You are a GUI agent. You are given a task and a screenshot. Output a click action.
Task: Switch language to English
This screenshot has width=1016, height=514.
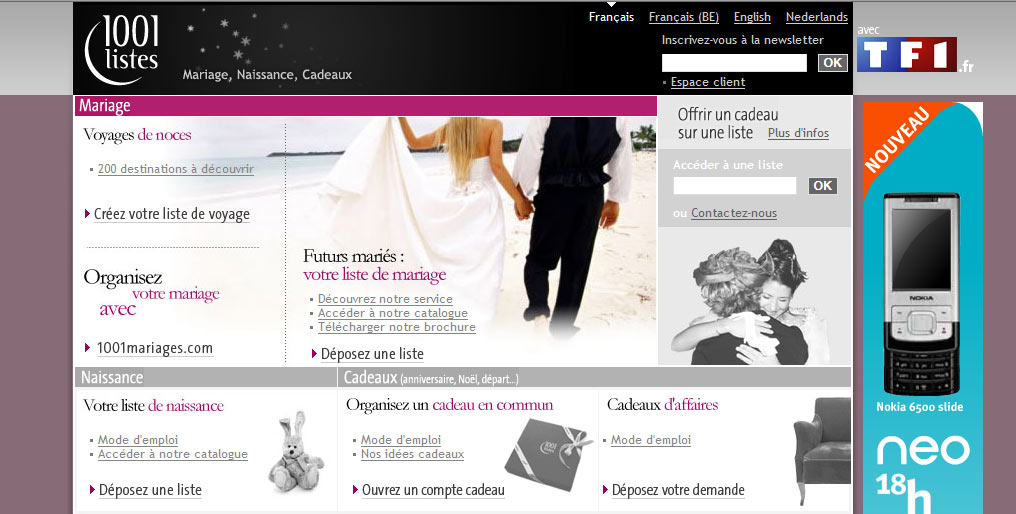[752, 17]
